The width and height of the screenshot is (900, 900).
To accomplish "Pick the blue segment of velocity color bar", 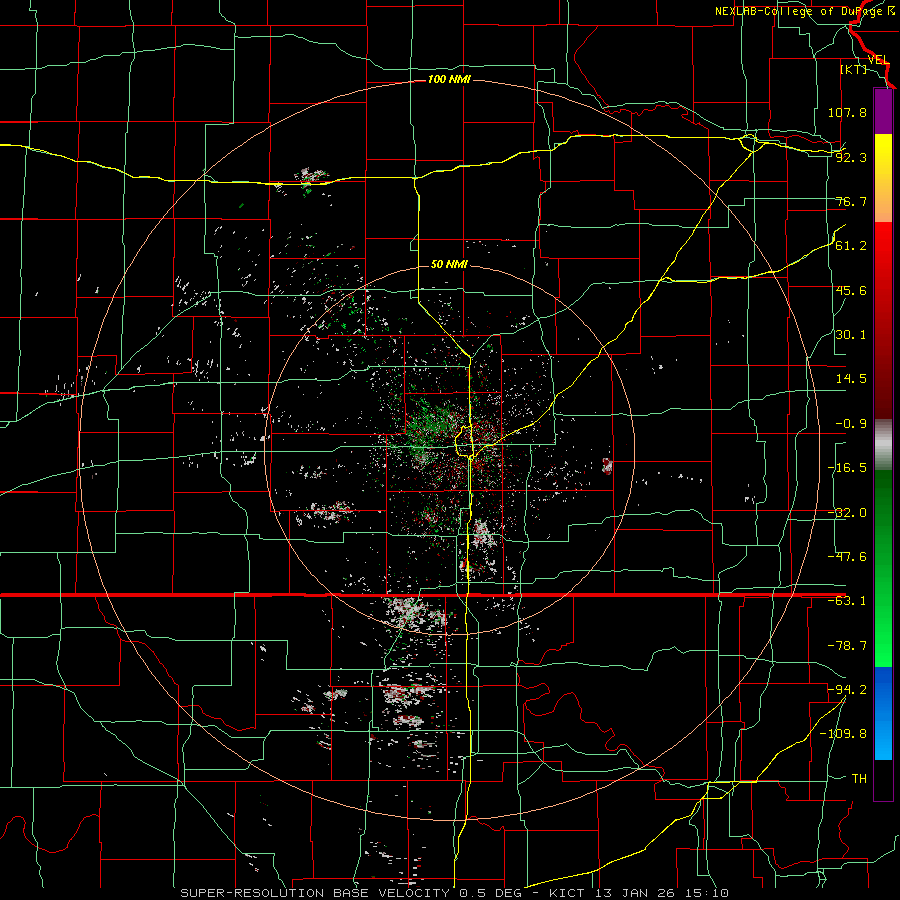I will tap(883, 713).
